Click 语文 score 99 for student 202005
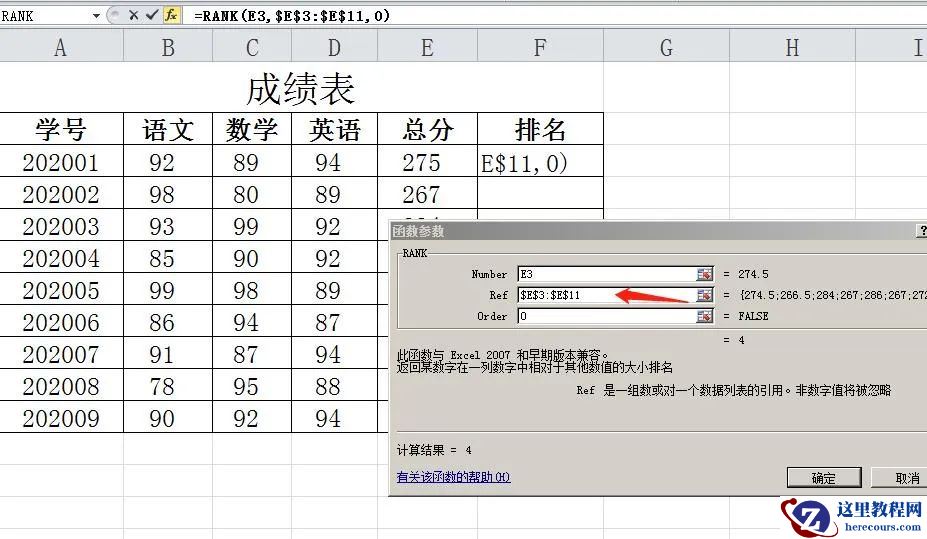927x539 pixels. pos(168,289)
